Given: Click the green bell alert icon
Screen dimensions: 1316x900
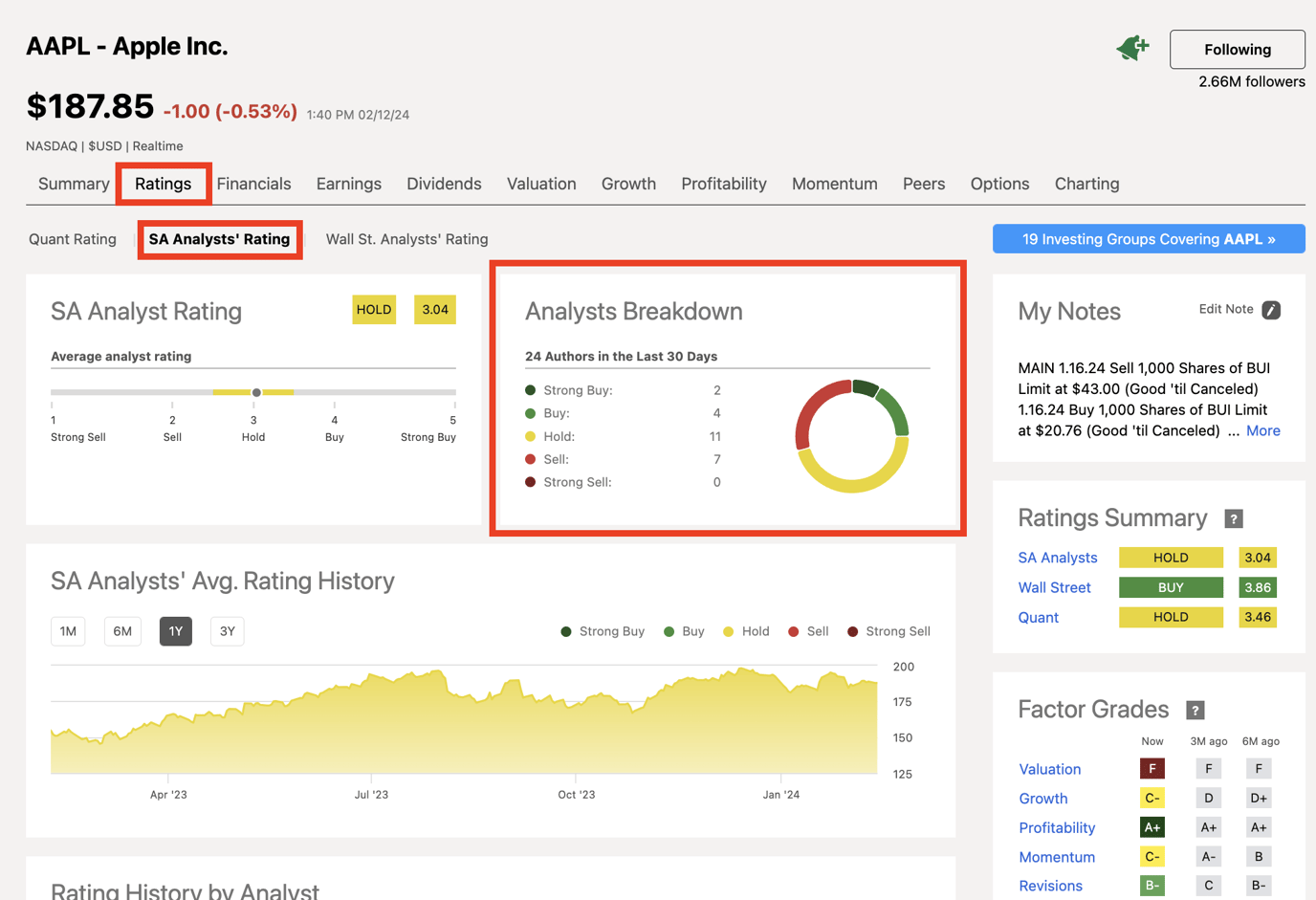Looking at the screenshot, I should click(1132, 48).
